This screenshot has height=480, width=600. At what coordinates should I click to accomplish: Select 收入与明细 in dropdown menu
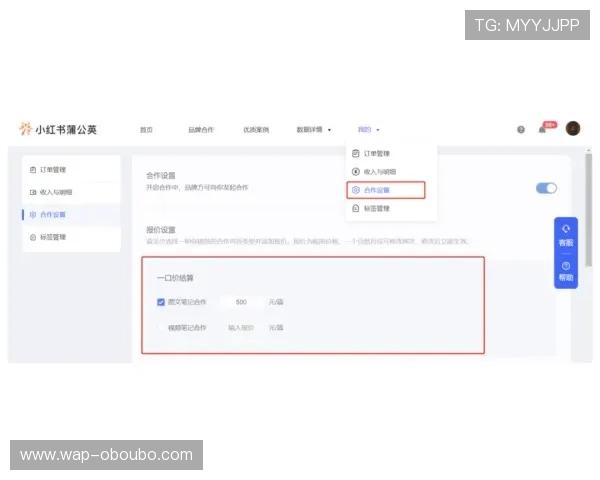[391, 172]
